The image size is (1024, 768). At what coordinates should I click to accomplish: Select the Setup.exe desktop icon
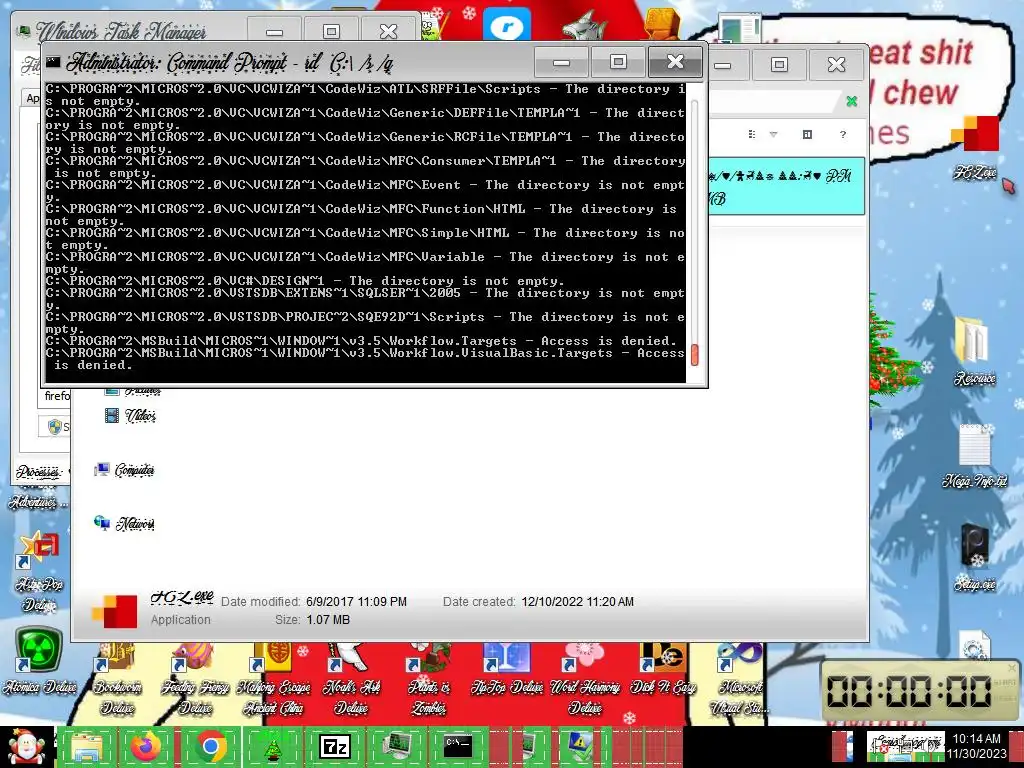coord(974,558)
